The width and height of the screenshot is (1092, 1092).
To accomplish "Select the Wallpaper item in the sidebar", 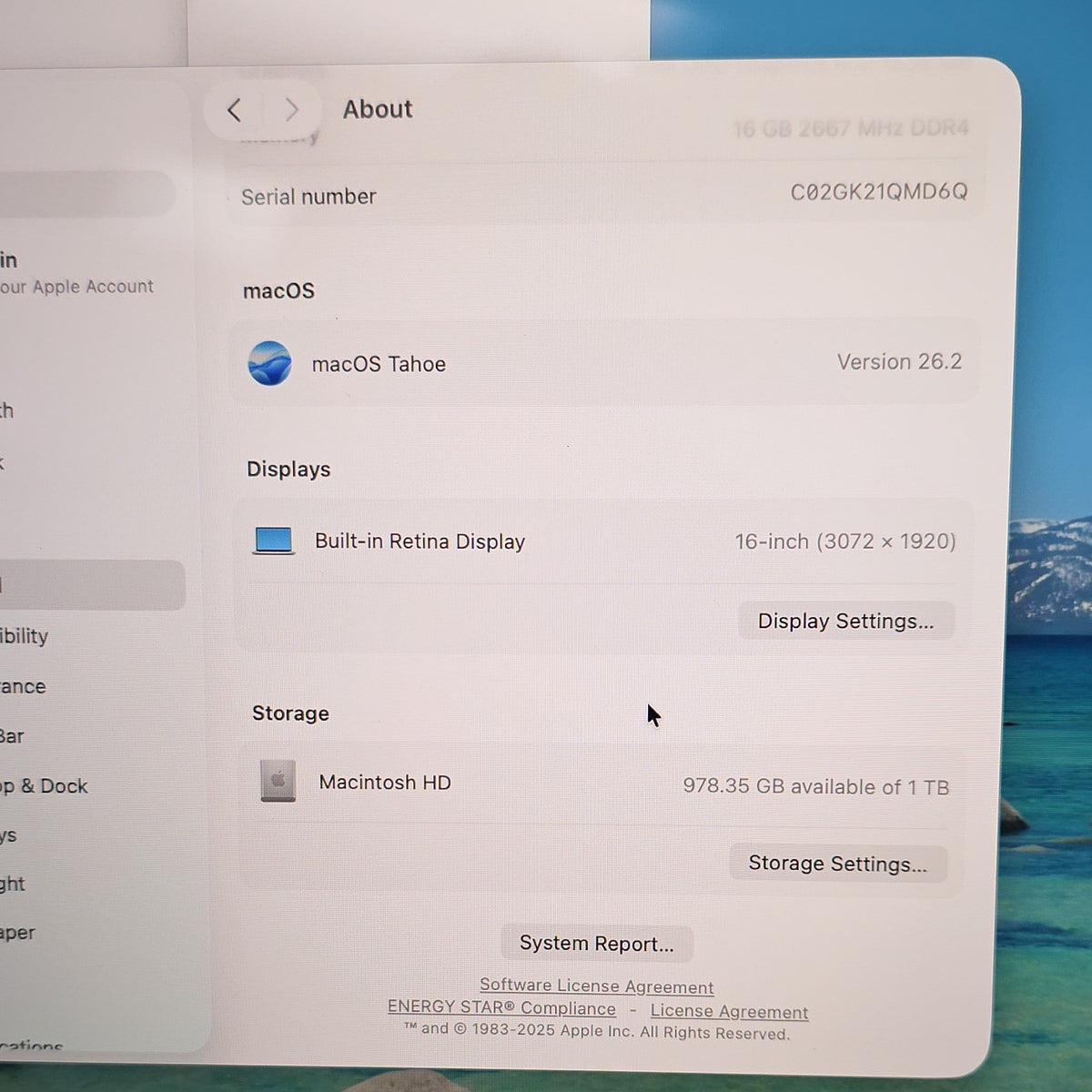I will (17, 933).
